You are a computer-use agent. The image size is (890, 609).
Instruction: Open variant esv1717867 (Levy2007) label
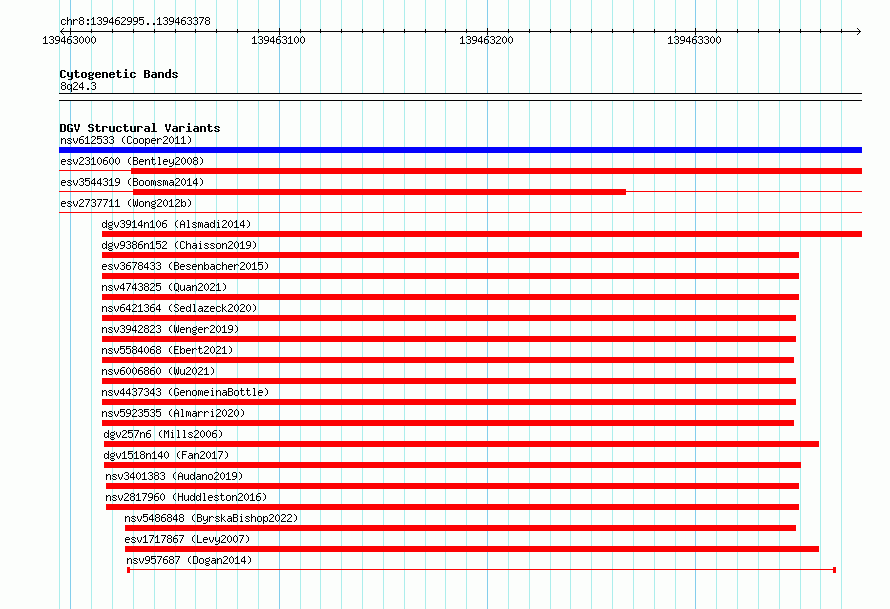[187, 539]
